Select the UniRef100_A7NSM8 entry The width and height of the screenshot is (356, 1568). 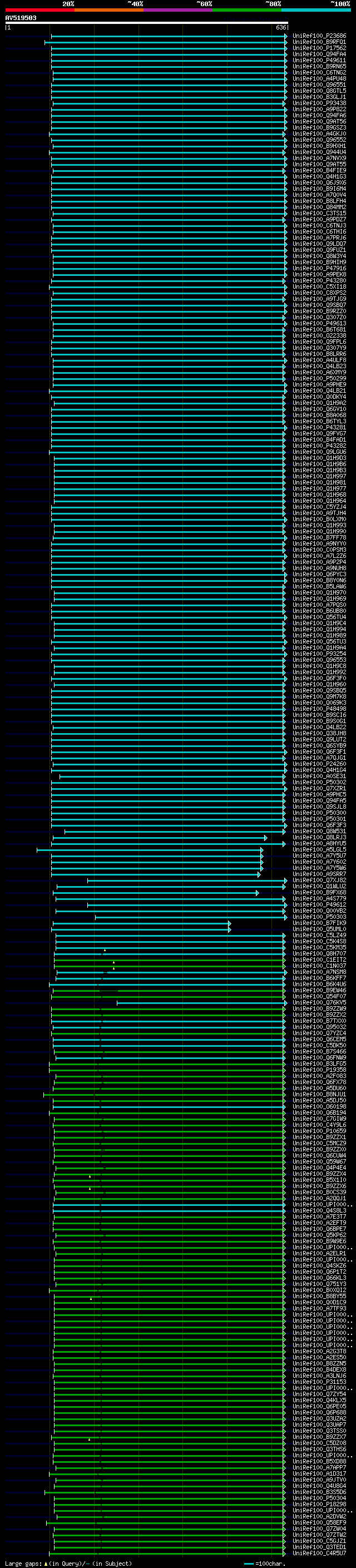[x=319, y=972]
